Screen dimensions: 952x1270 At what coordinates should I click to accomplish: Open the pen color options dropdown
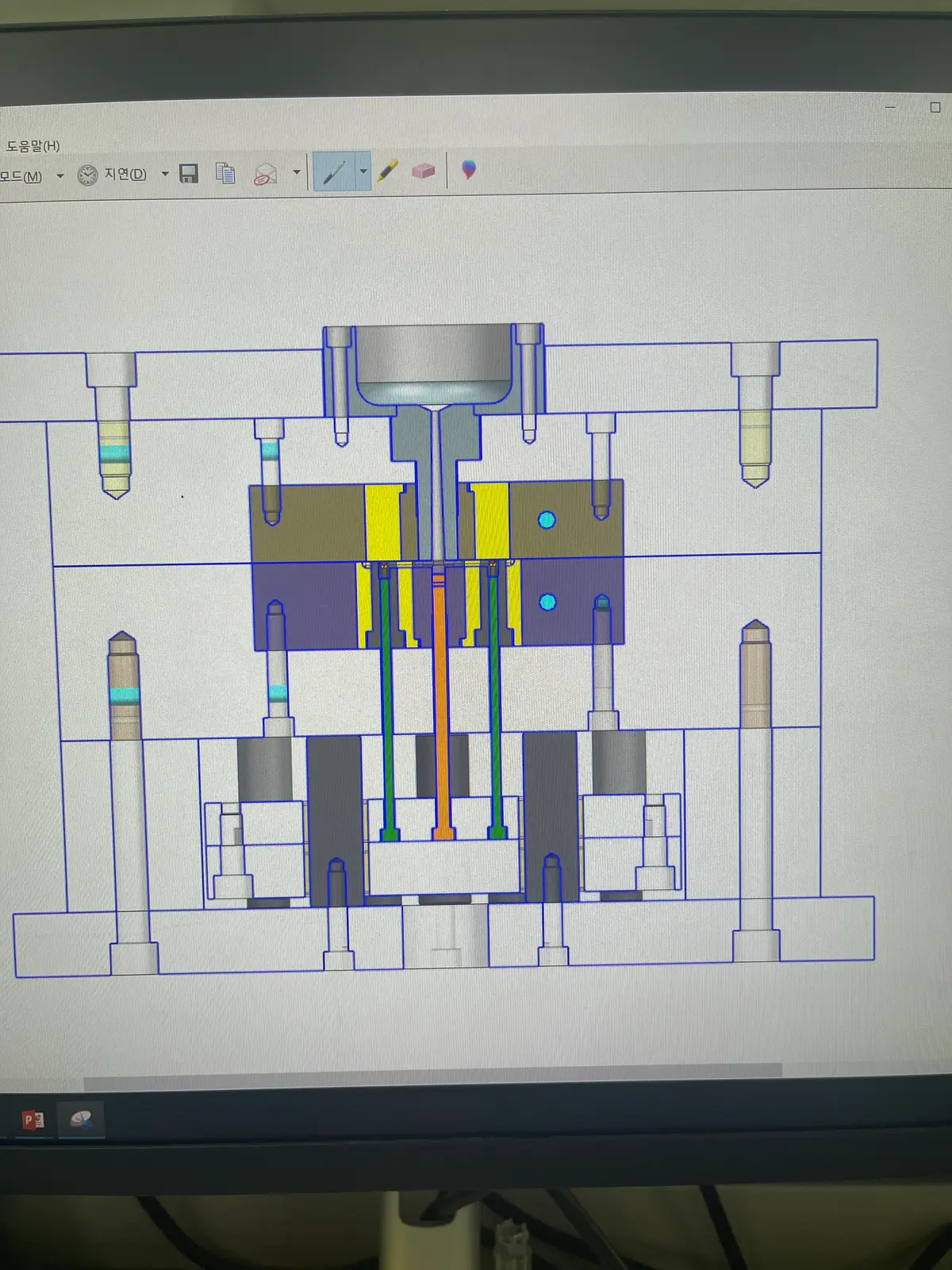(x=363, y=171)
